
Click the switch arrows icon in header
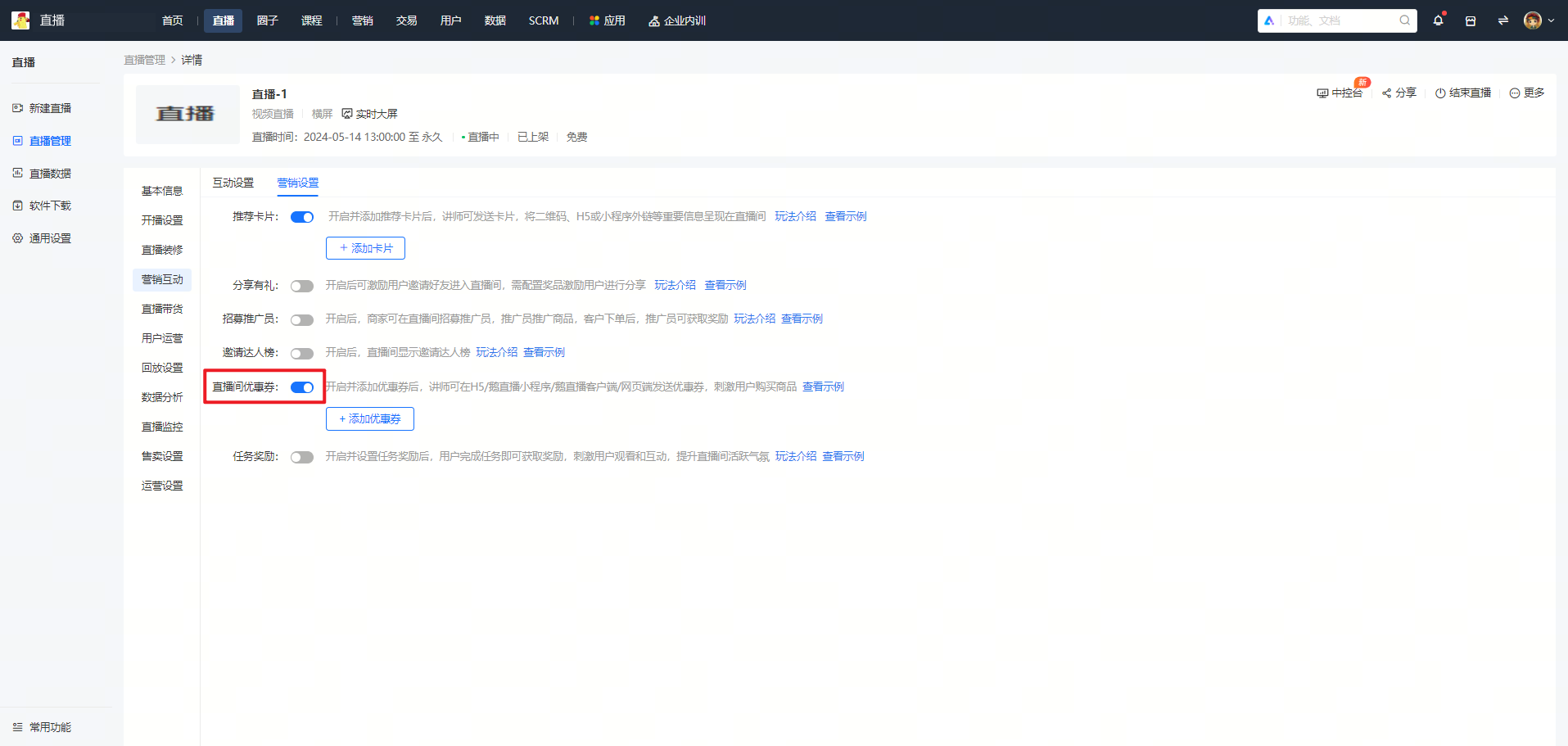(x=1503, y=20)
